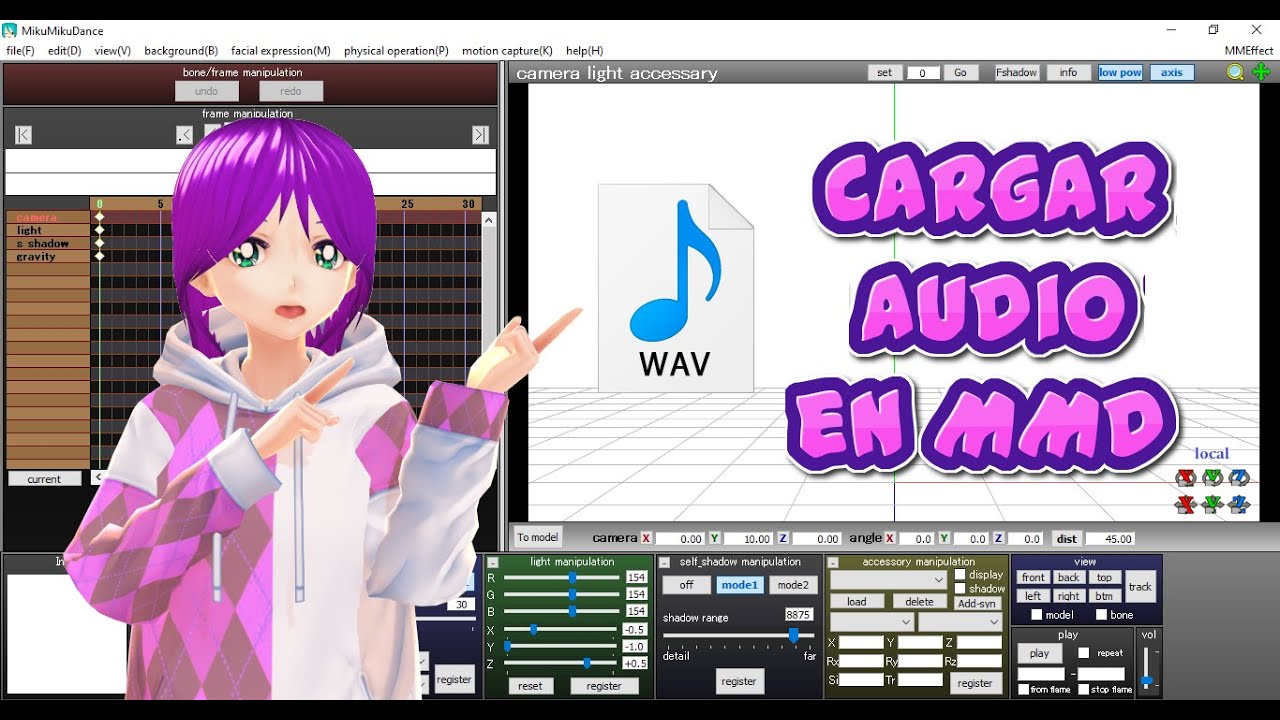Click the frame number field next to set
This screenshot has height=720, width=1280.
pyautogui.click(x=923, y=73)
